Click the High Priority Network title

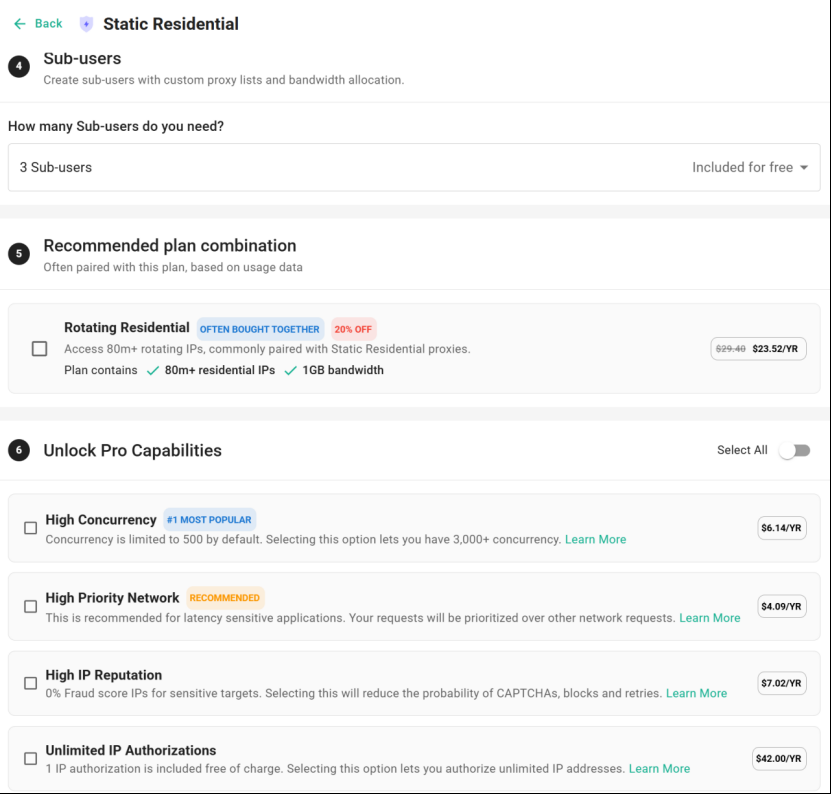pyautogui.click(x=112, y=598)
